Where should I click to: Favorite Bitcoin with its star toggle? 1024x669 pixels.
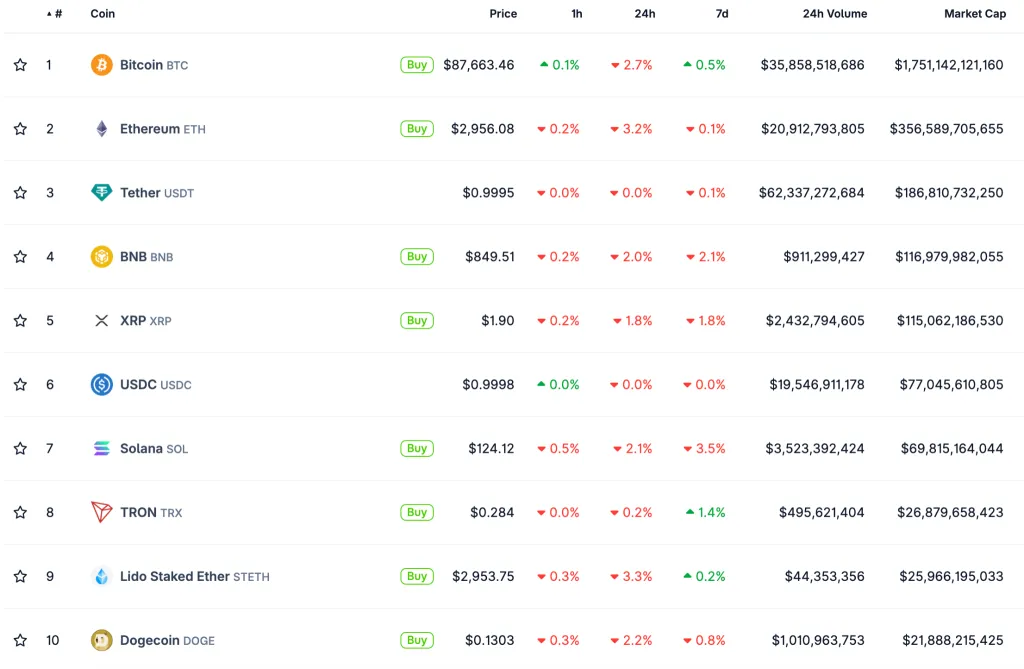click(20, 65)
